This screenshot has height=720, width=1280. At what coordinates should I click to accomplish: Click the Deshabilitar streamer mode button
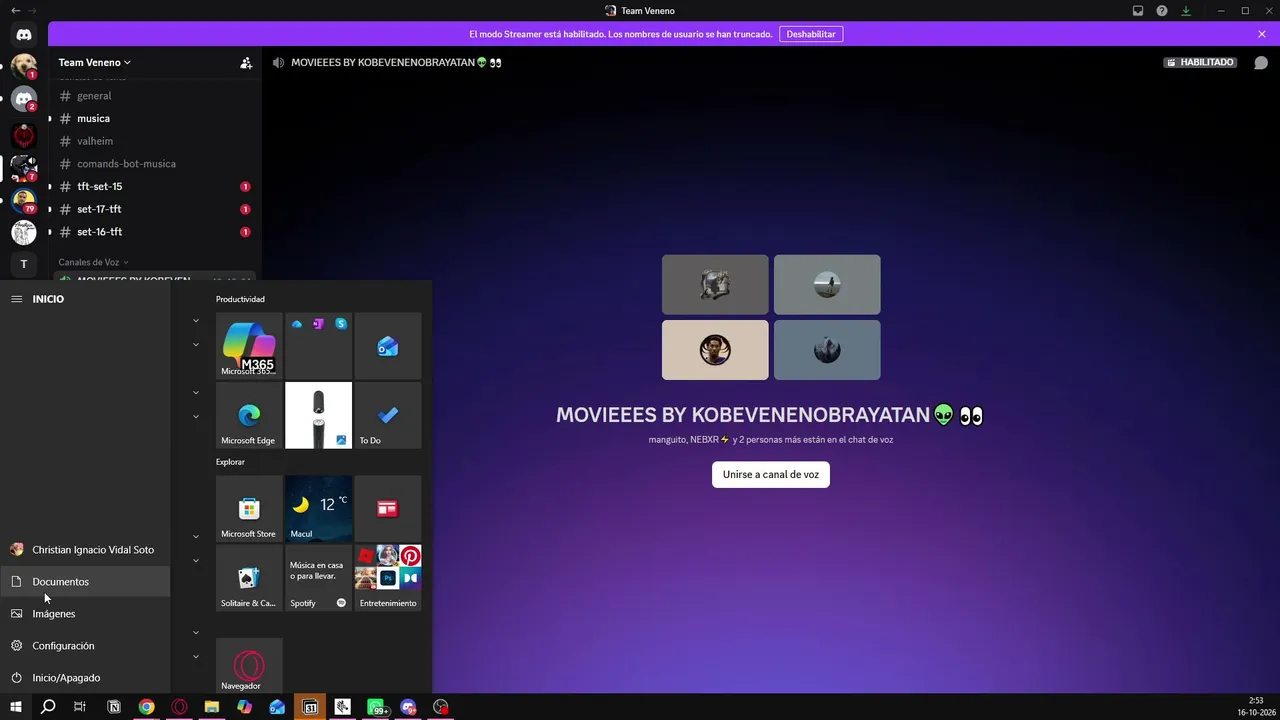tap(811, 34)
